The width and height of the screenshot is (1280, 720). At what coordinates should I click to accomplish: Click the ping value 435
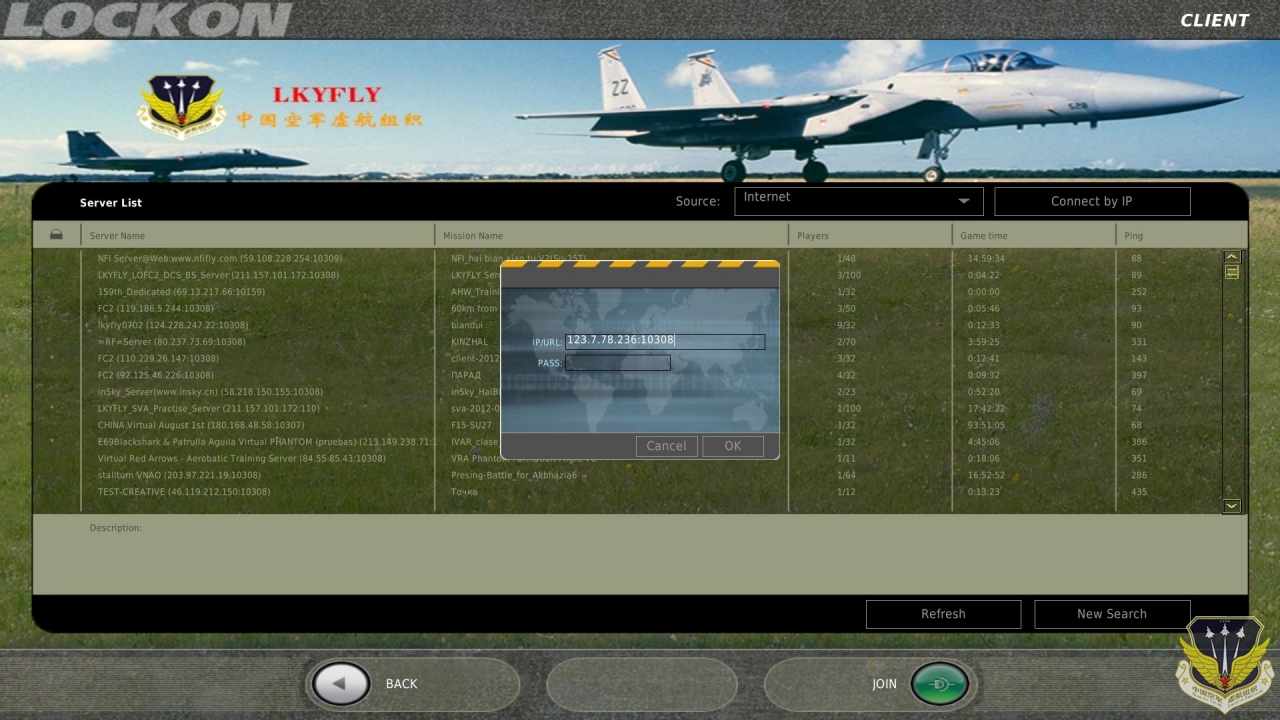[1139, 492]
